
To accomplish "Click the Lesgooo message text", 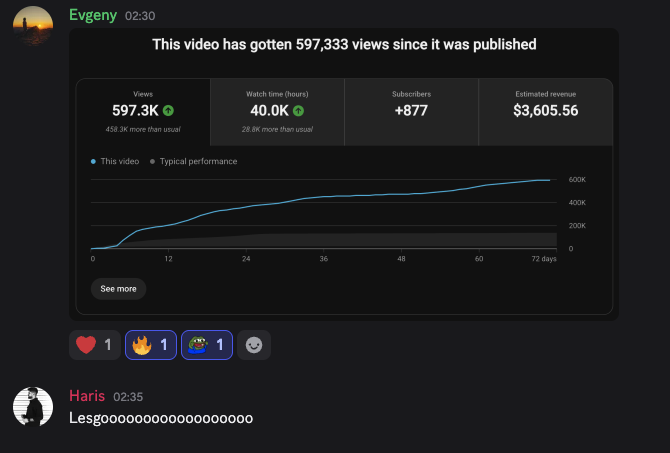I will (161, 418).
